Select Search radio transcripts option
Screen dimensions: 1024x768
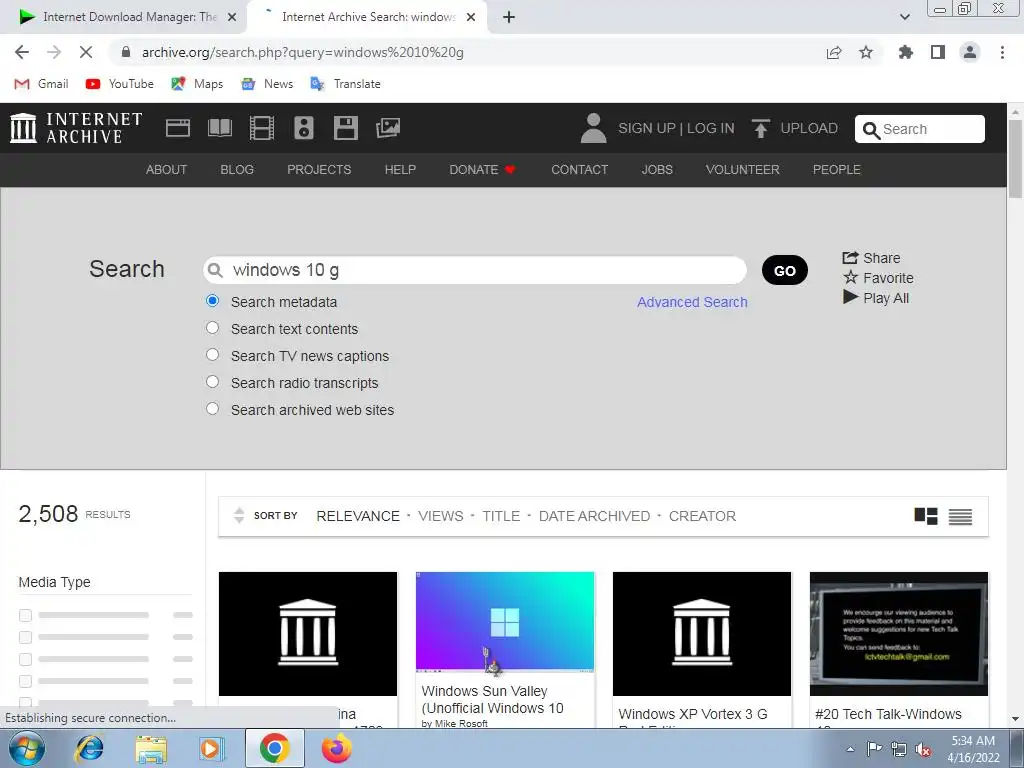coord(212,381)
